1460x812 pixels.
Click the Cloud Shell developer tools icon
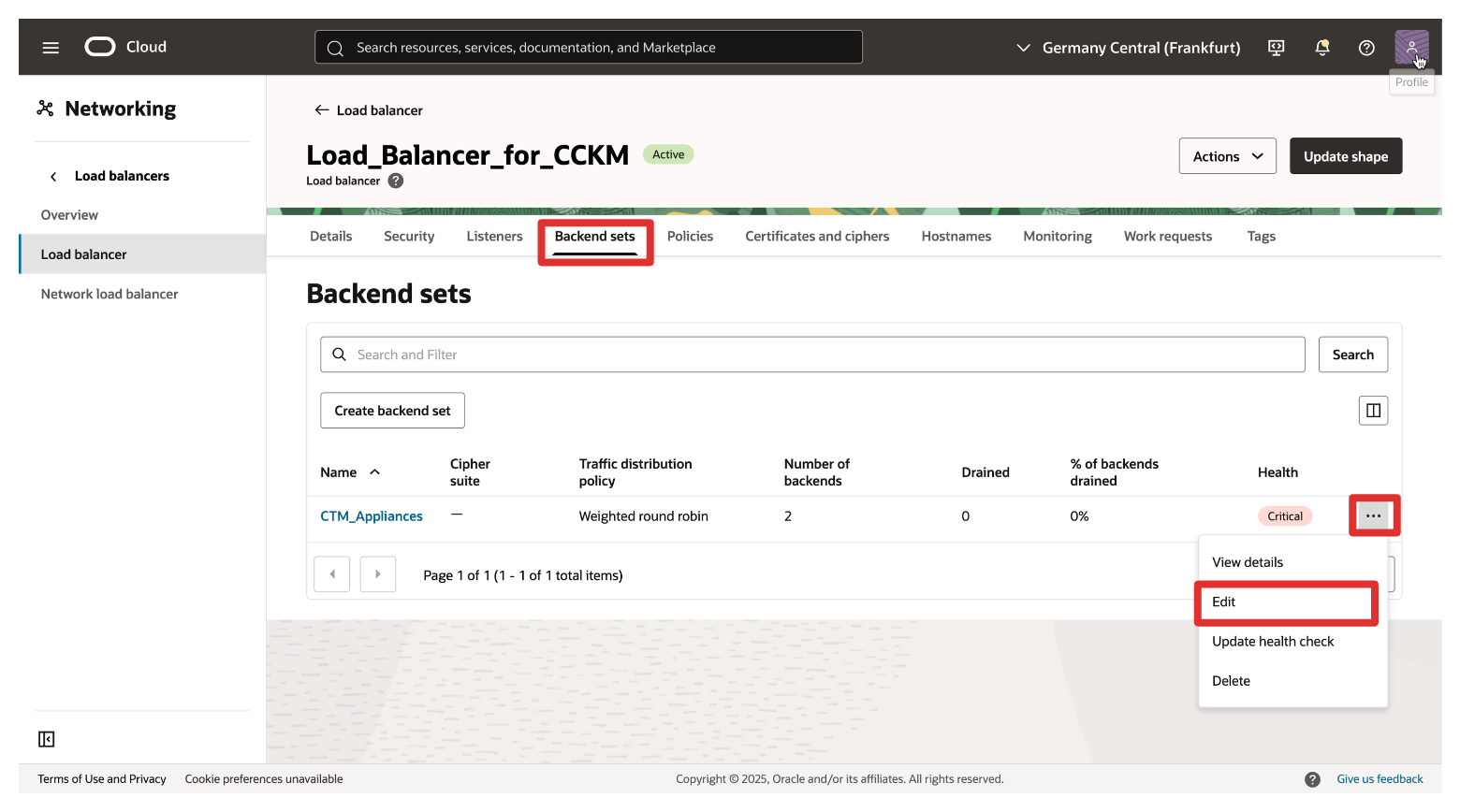pos(1276,48)
